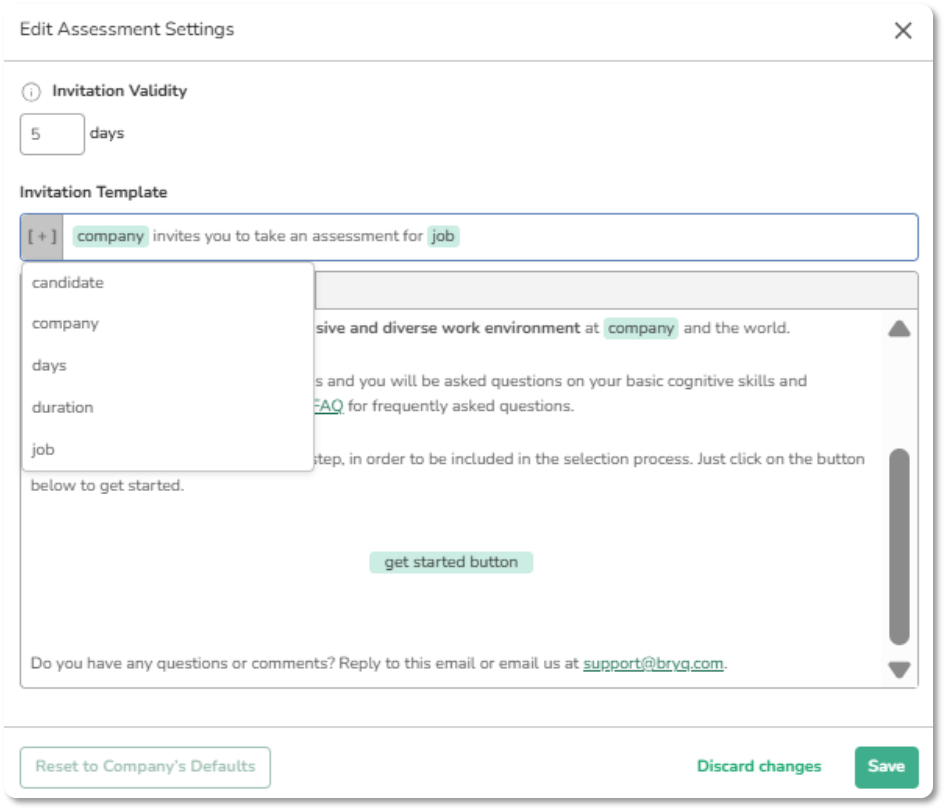The width and height of the screenshot is (946, 811).
Task: Click Reset to Company's Defaults button
Action: [x=145, y=767]
